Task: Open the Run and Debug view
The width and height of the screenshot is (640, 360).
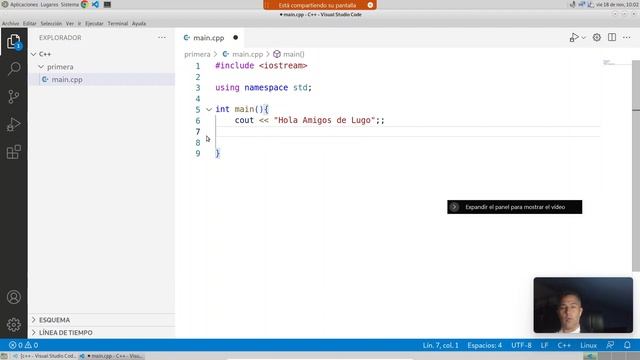Action: click(x=13, y=124)
